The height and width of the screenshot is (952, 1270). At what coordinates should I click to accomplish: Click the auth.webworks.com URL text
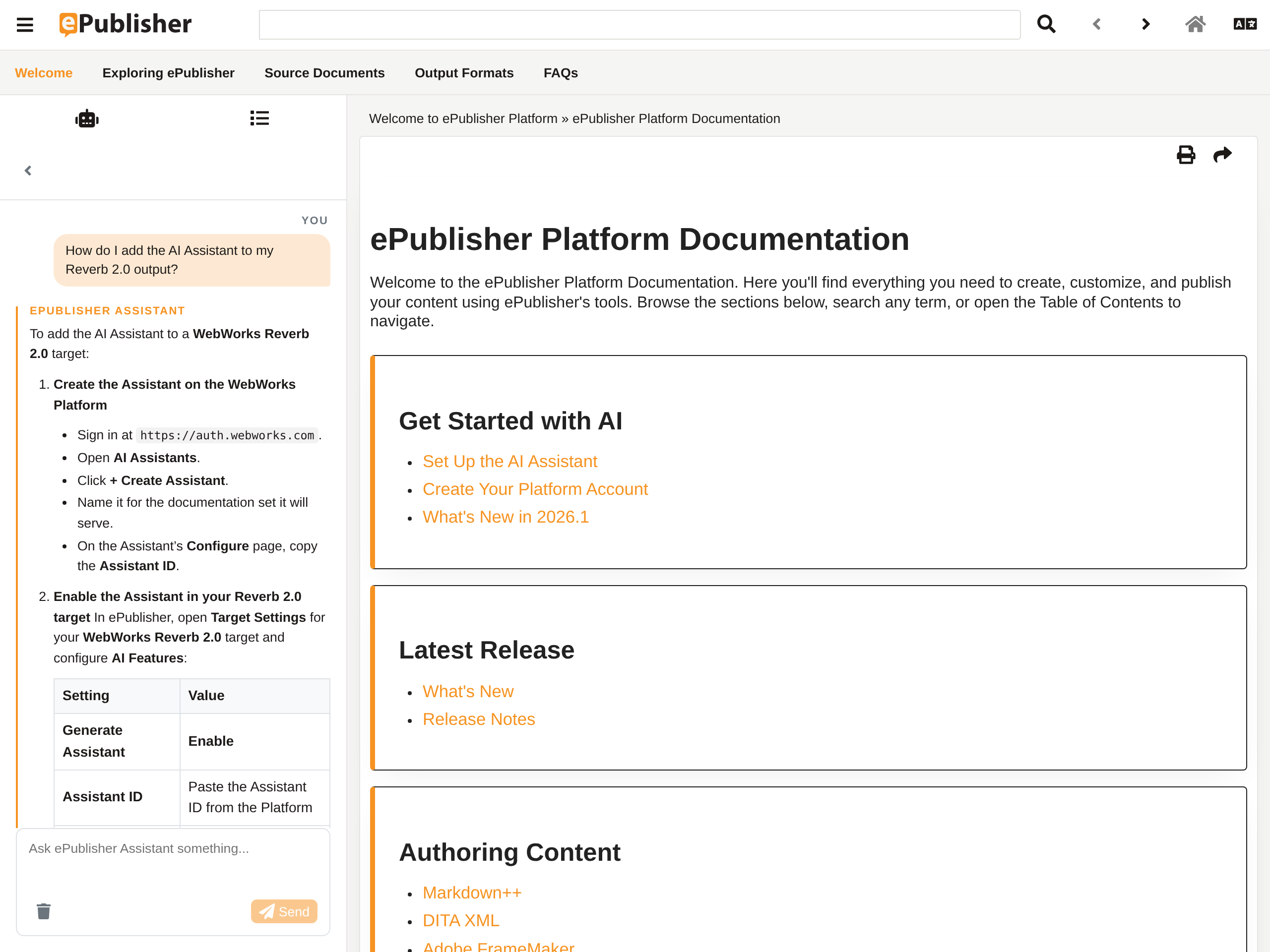coord(227,435)
